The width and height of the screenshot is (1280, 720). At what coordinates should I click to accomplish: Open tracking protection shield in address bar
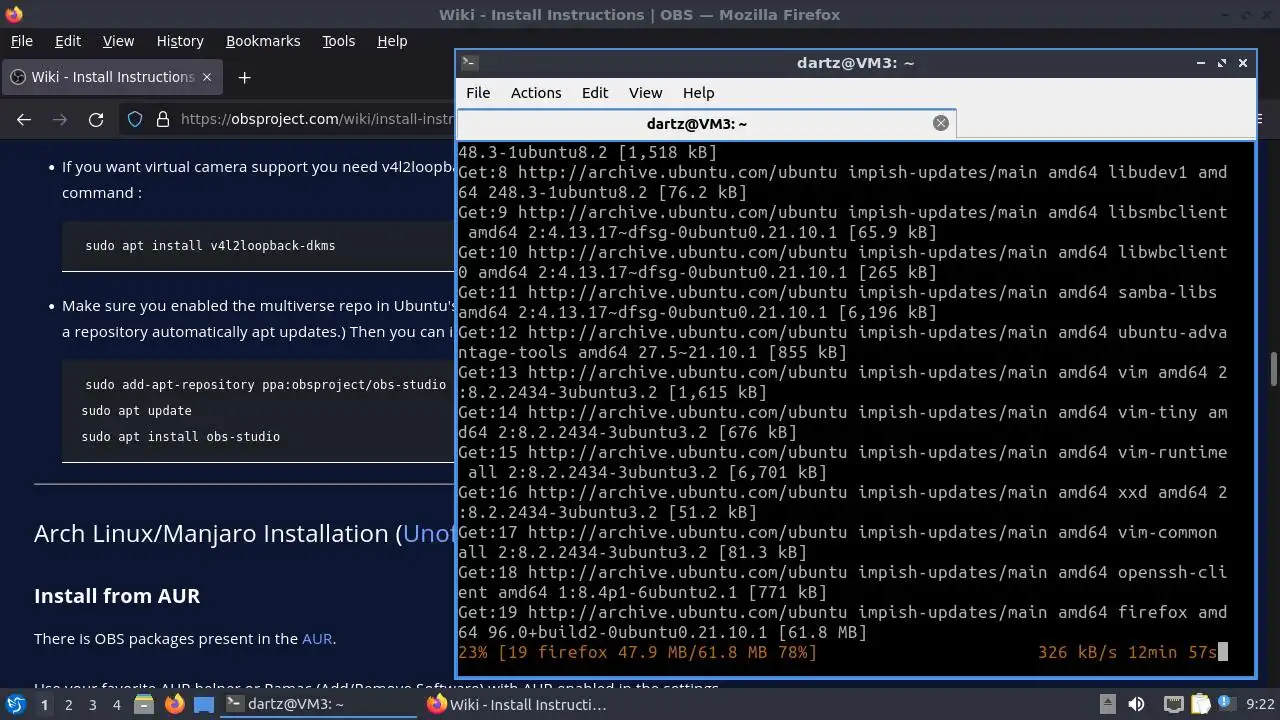click(135, 119)
